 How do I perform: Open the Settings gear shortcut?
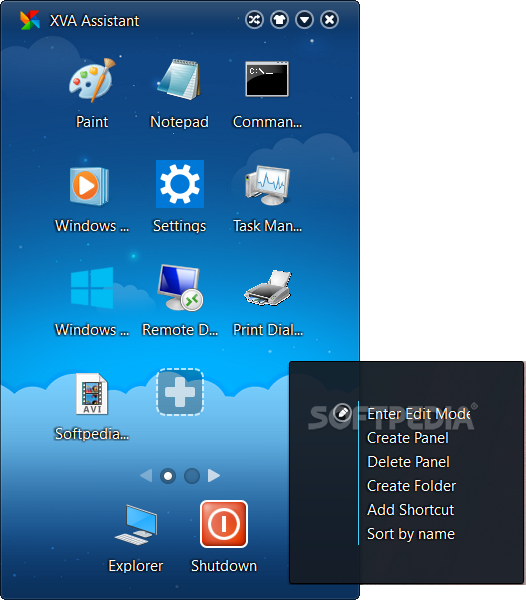coord(180,184)
